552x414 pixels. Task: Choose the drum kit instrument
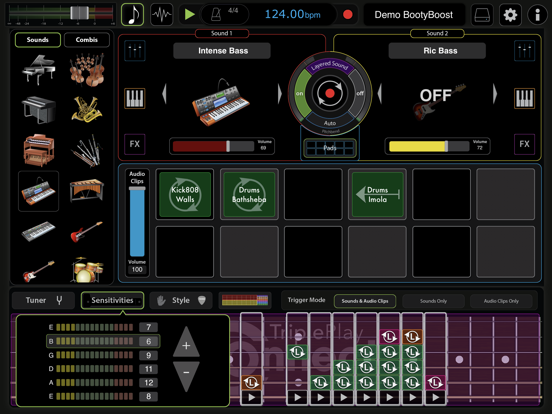tap(87, 269)
